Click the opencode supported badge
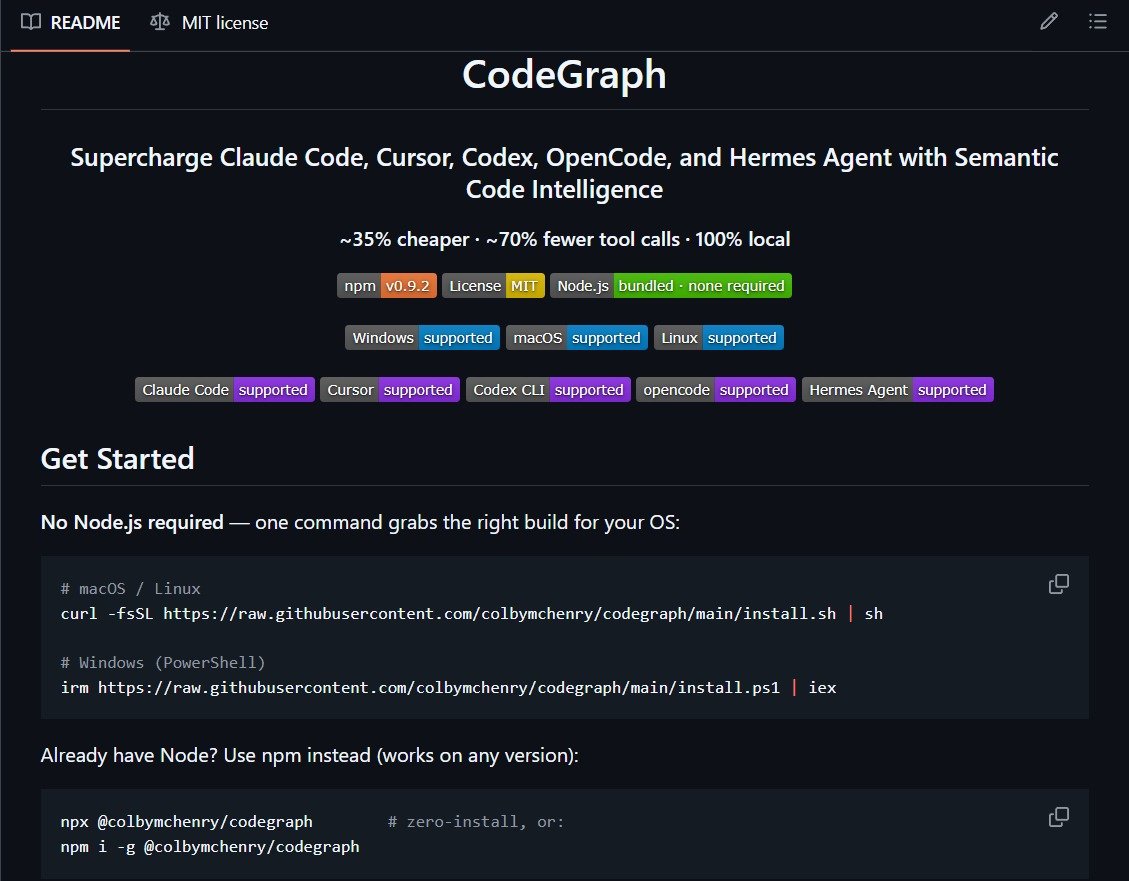Screen dimensions: 1129x881 click(716, 389)
